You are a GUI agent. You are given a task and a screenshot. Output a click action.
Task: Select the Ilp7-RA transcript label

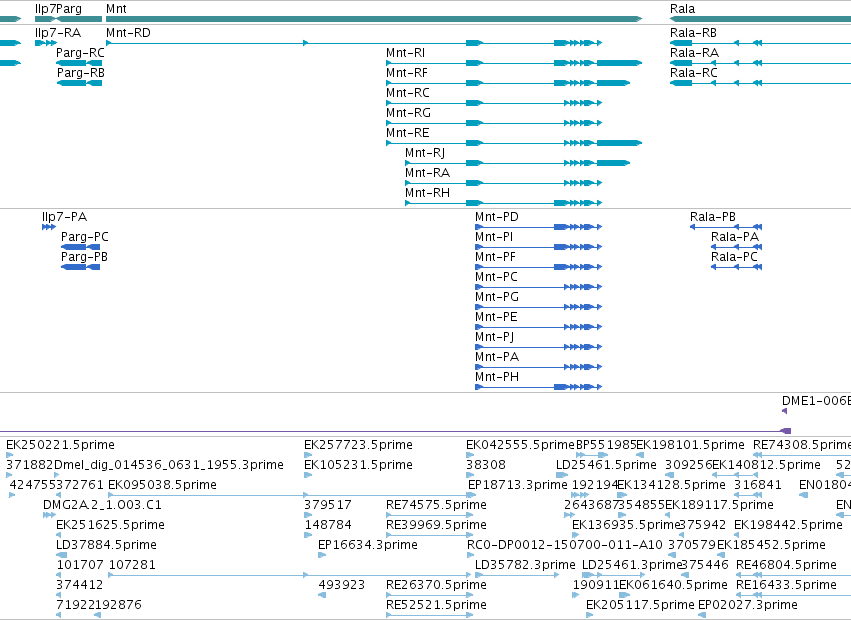pos(58,33)
